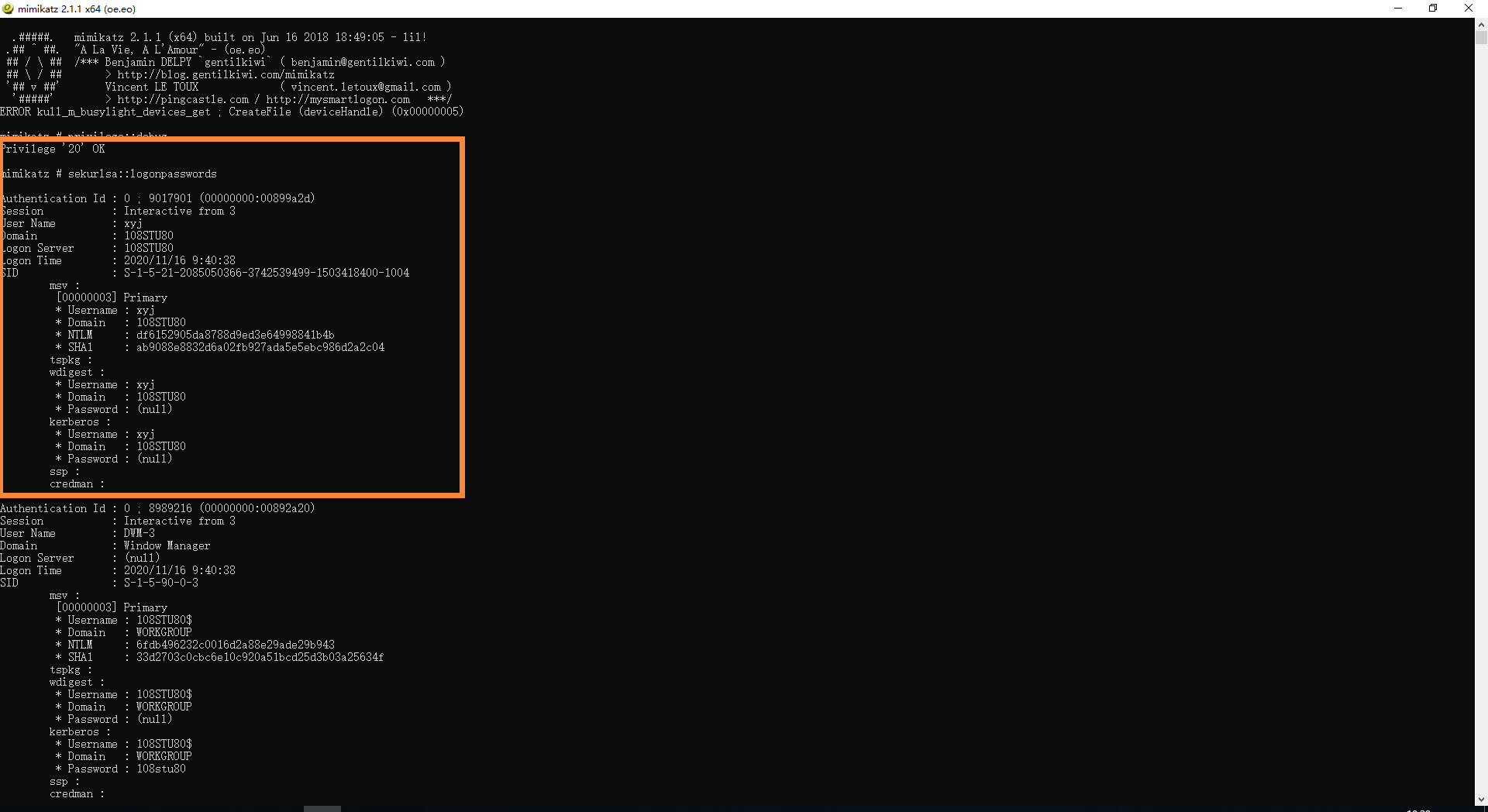Click the NTLM hash starting with df6152905
1488x812 pixels.
236,335
